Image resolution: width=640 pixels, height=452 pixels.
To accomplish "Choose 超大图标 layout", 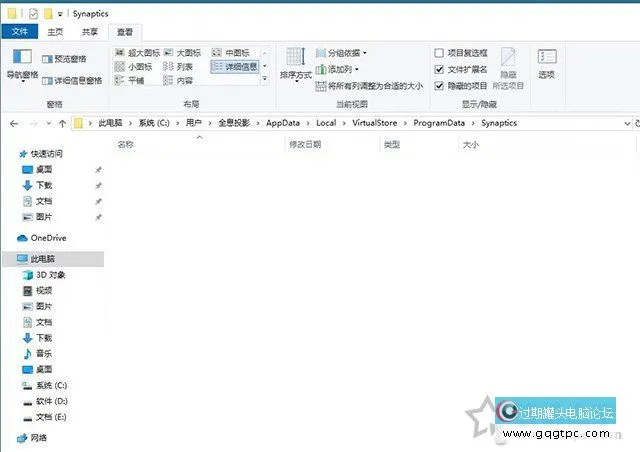I will pyautogui.click(x=138, y=53).
